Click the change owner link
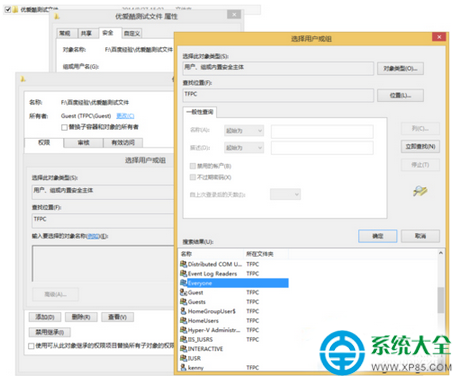Image resolution: width=454 pixels, height=378 pixels. [x=125, y=116]
